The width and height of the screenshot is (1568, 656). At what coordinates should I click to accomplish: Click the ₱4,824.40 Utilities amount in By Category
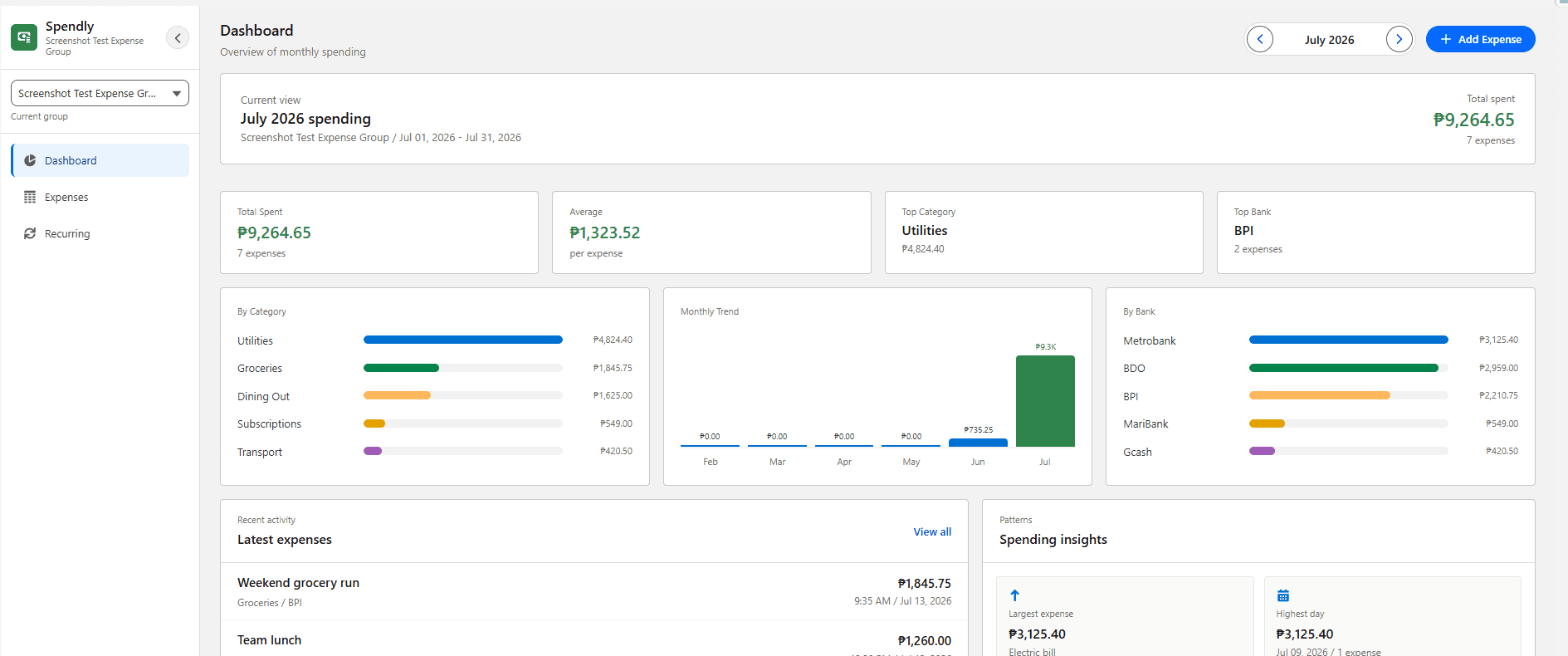coord(613,340)
